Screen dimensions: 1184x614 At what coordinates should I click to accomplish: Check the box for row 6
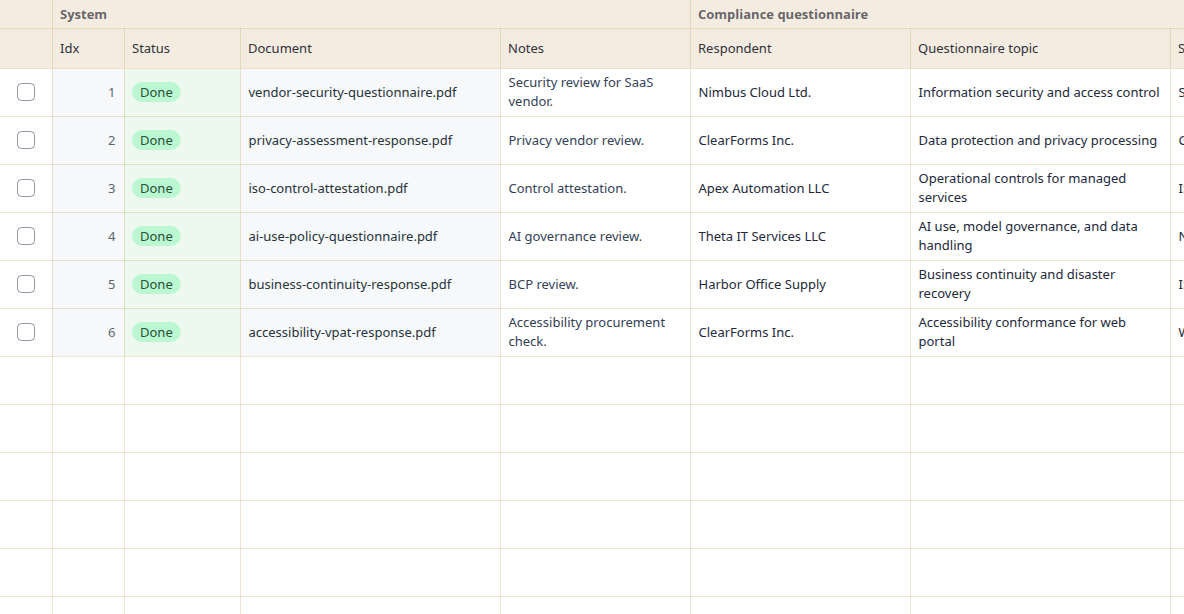[26, 332]
